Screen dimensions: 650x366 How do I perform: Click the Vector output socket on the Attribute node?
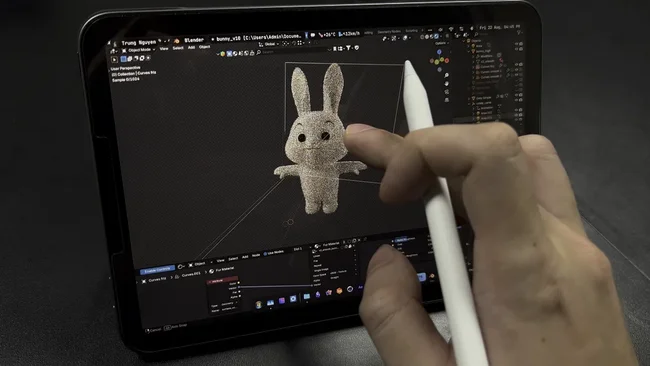click(239, 287)
